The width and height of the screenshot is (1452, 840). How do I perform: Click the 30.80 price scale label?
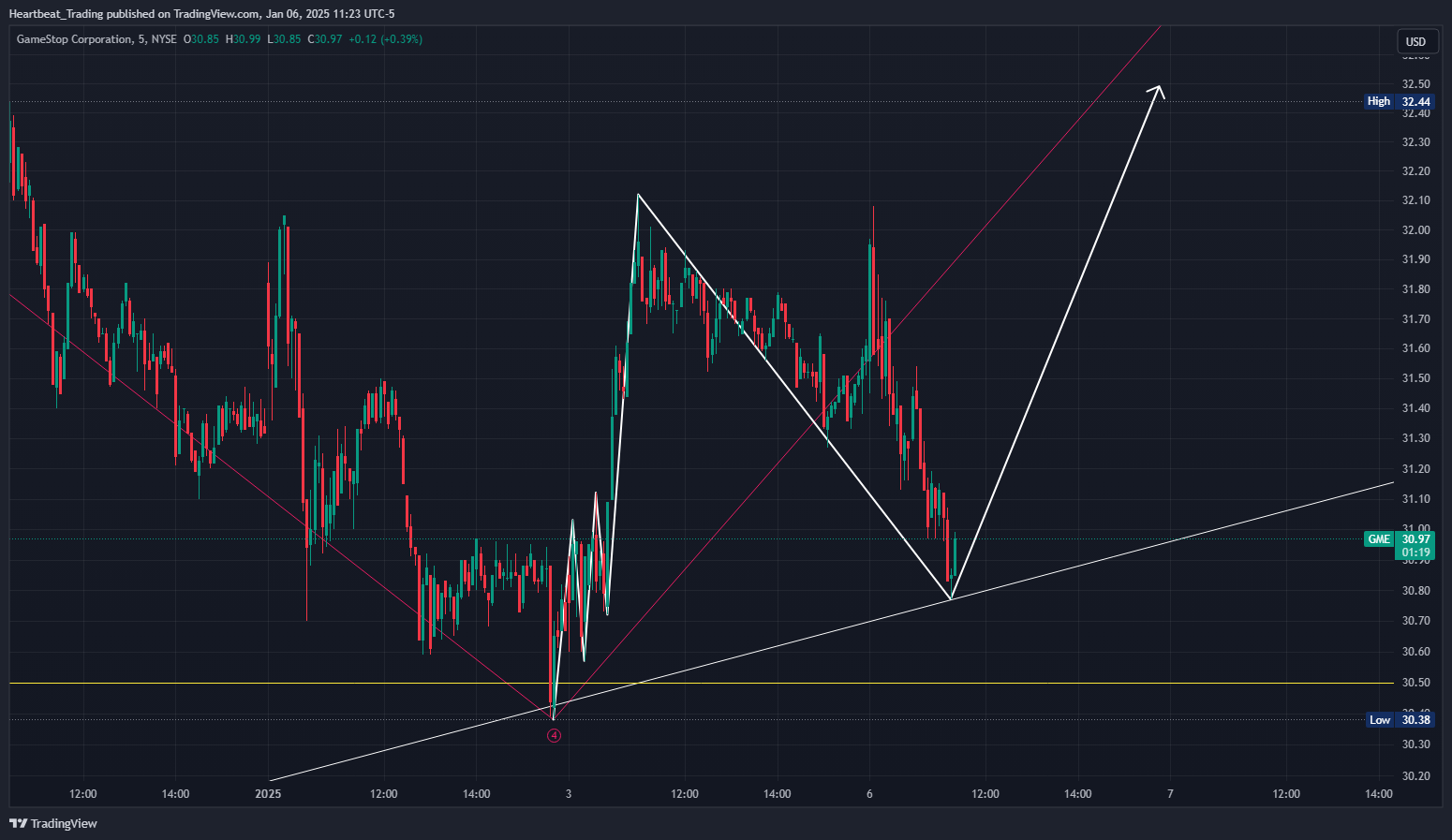[1415, 591]
